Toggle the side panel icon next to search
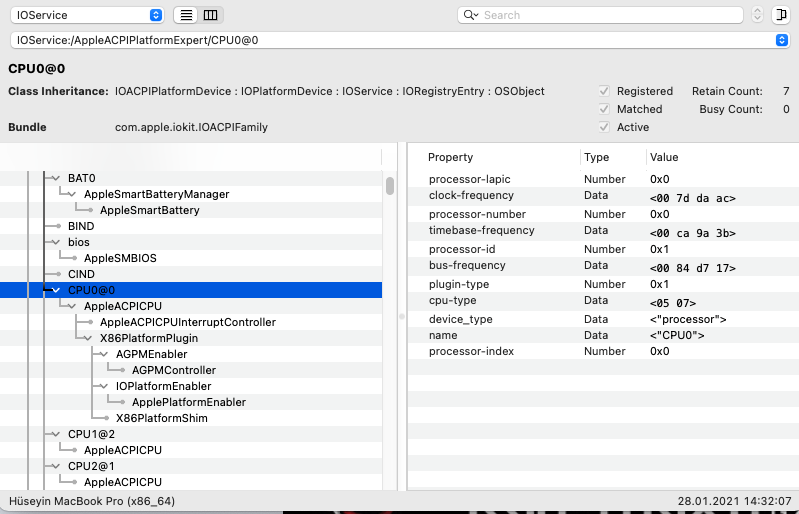Image resolution: width=799 pixels, height=514 pixels. pyautogui.click(x=779, y=15)
